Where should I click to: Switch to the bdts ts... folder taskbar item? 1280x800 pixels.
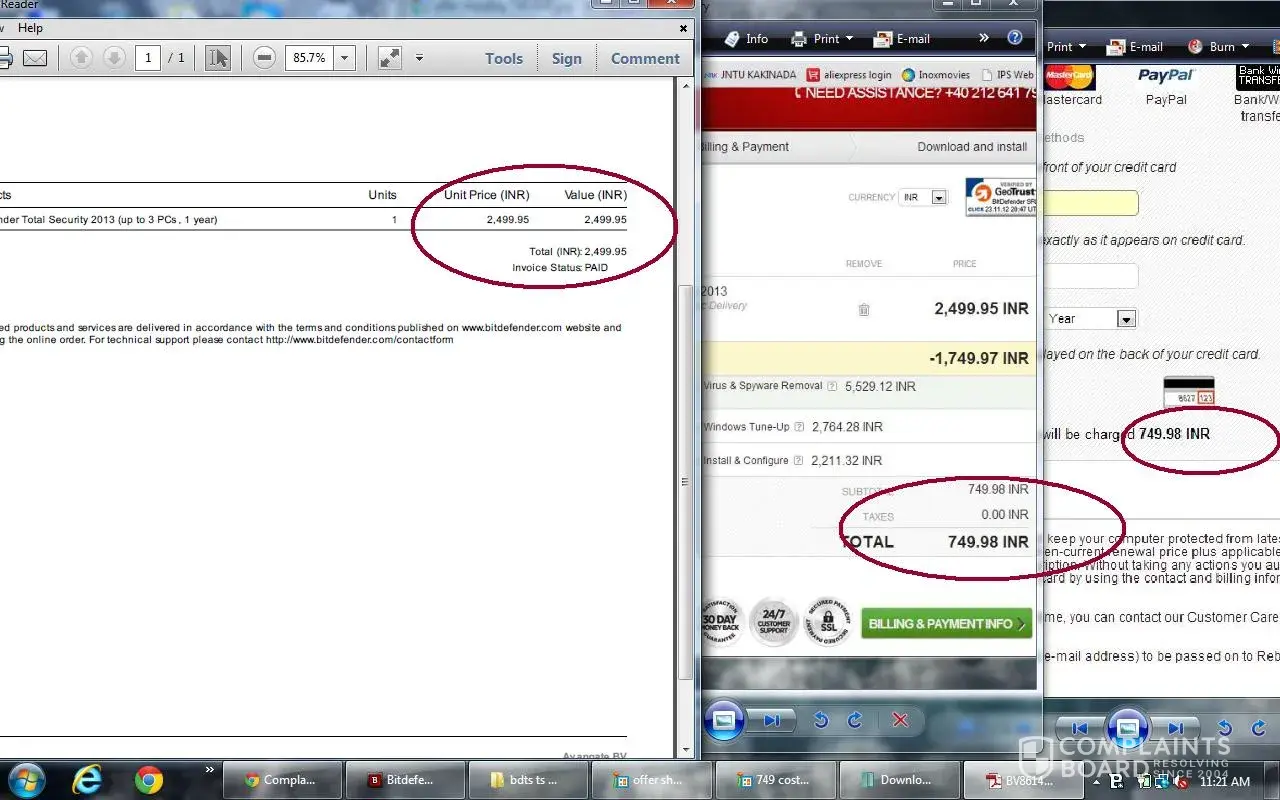coord(527,780)
